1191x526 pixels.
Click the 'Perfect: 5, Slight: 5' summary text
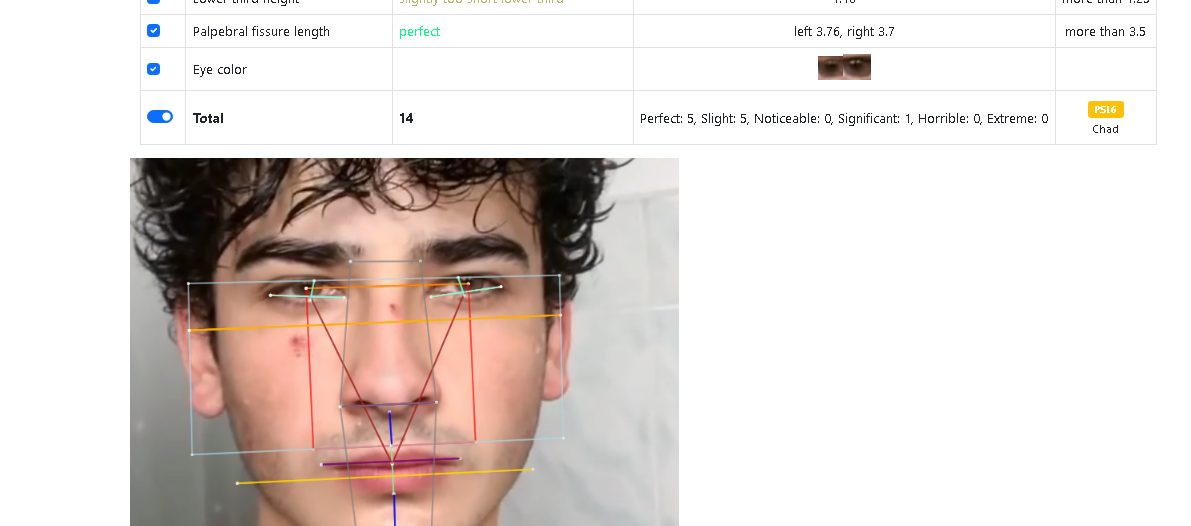click(x=693, y=118)
